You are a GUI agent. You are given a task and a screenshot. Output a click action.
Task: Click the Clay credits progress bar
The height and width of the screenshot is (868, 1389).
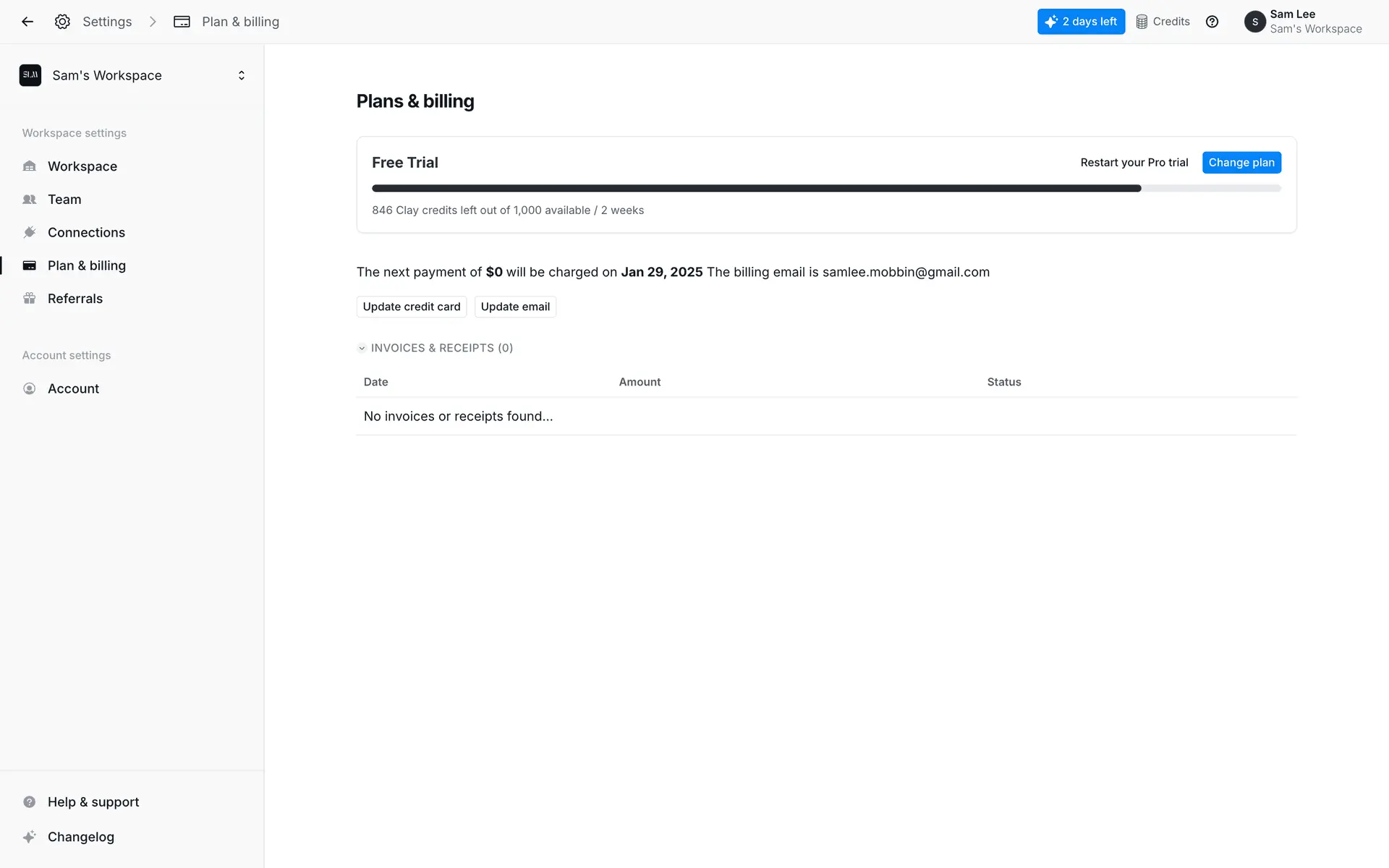tap(826, 188)
